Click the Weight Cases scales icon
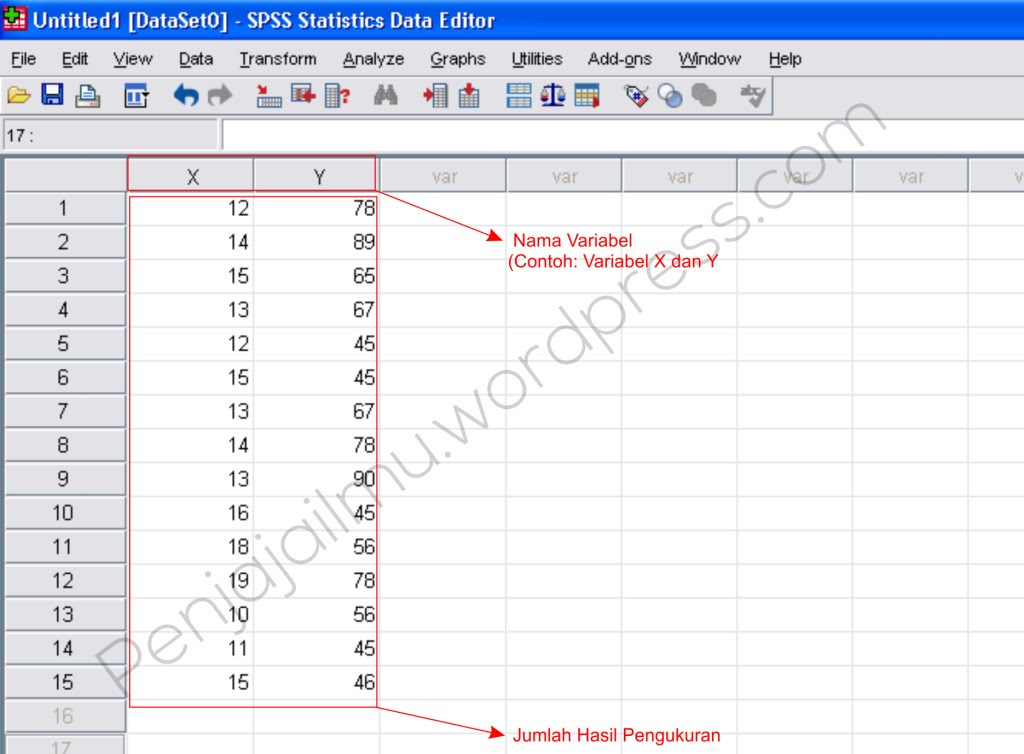 point(552,95)
